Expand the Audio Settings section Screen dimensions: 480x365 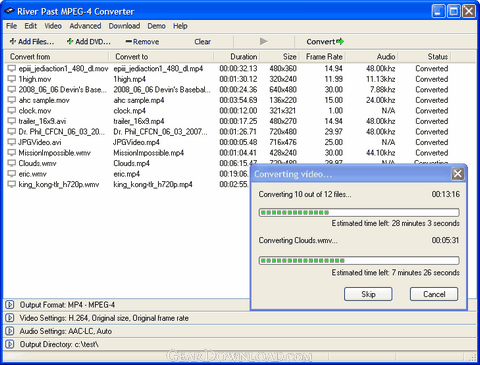point(10,331)
